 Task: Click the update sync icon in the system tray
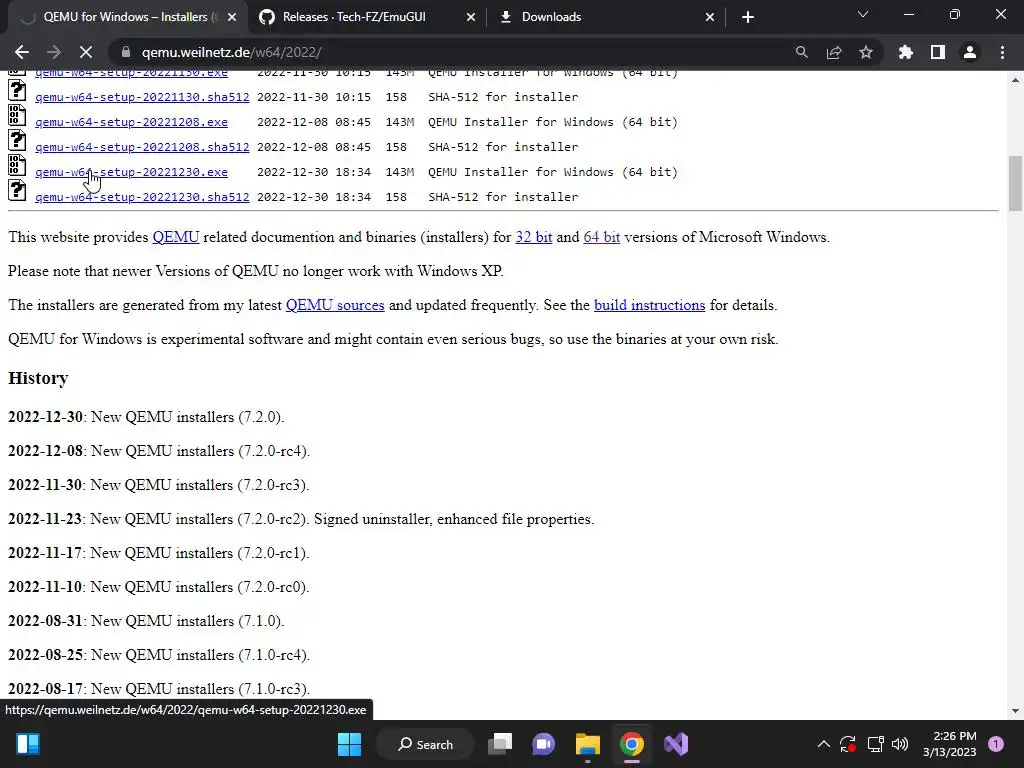[x=848, y=744]
